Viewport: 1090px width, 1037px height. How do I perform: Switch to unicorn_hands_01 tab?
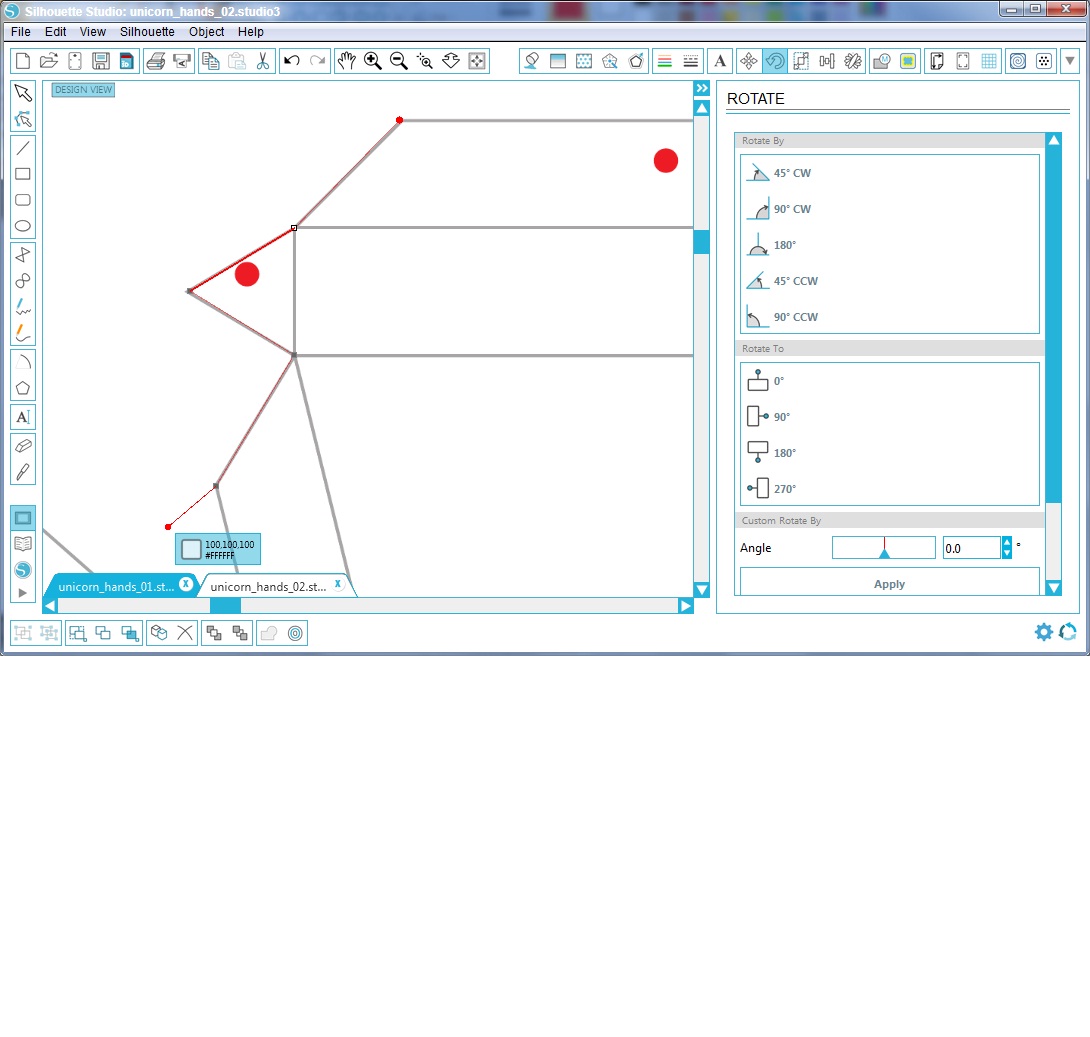tap(116, 587)
